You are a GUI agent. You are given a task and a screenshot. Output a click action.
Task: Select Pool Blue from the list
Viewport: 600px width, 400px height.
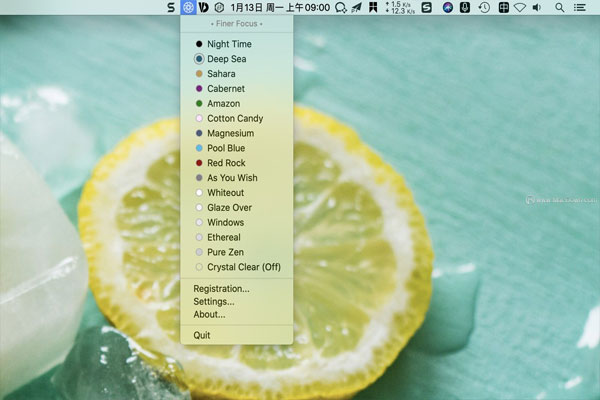226,148
